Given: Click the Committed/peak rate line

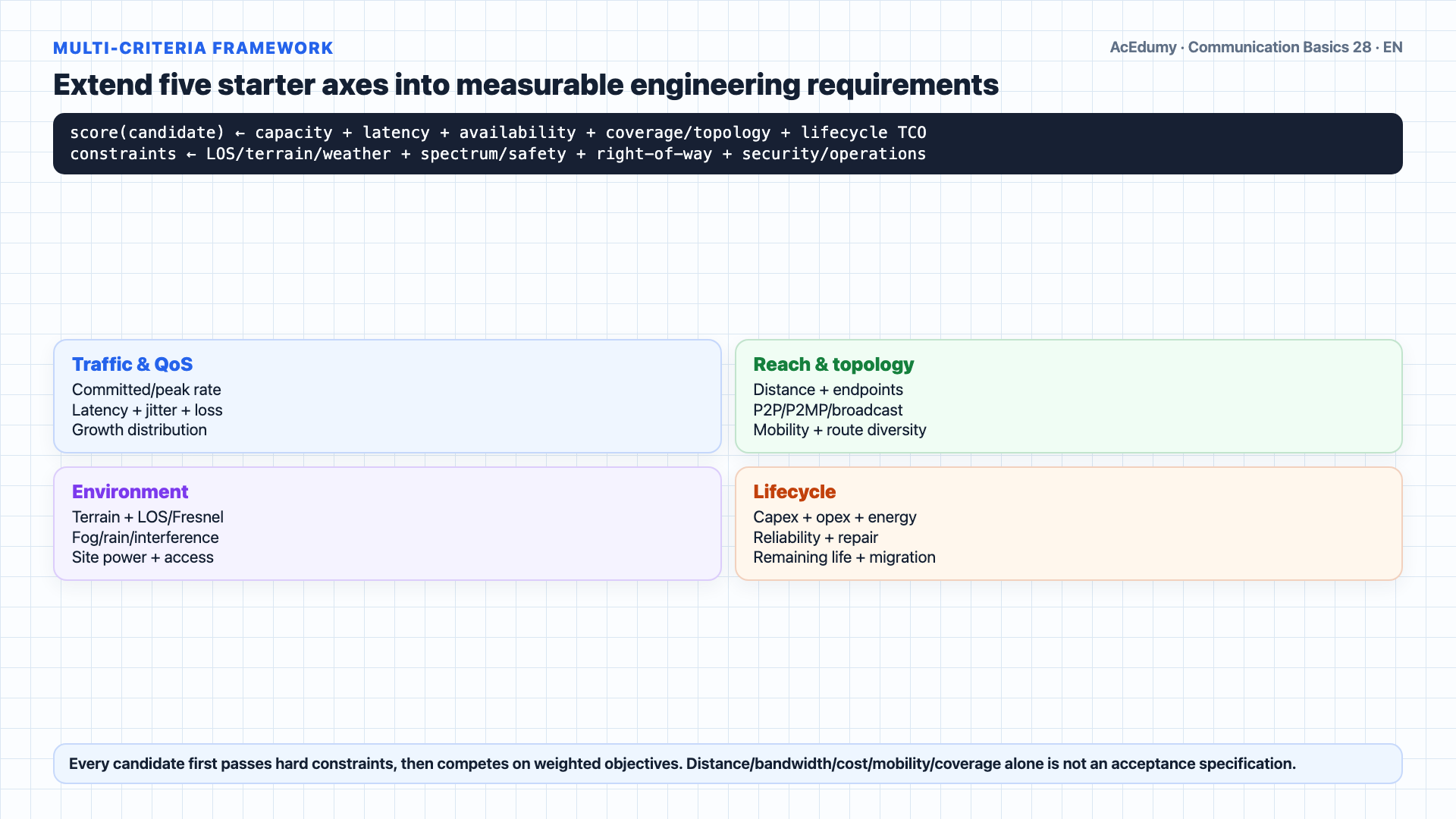Looking at the screenshot, I should pos(146,390).
